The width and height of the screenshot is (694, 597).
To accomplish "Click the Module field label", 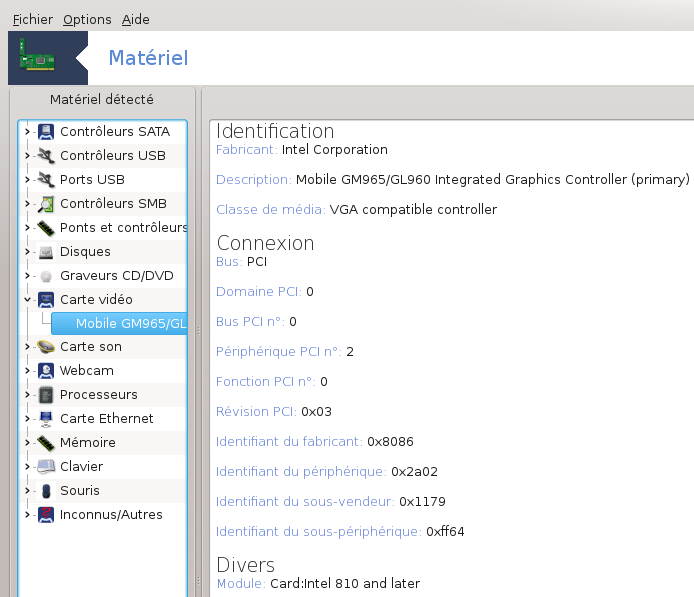I will click(x=241, y=583).
